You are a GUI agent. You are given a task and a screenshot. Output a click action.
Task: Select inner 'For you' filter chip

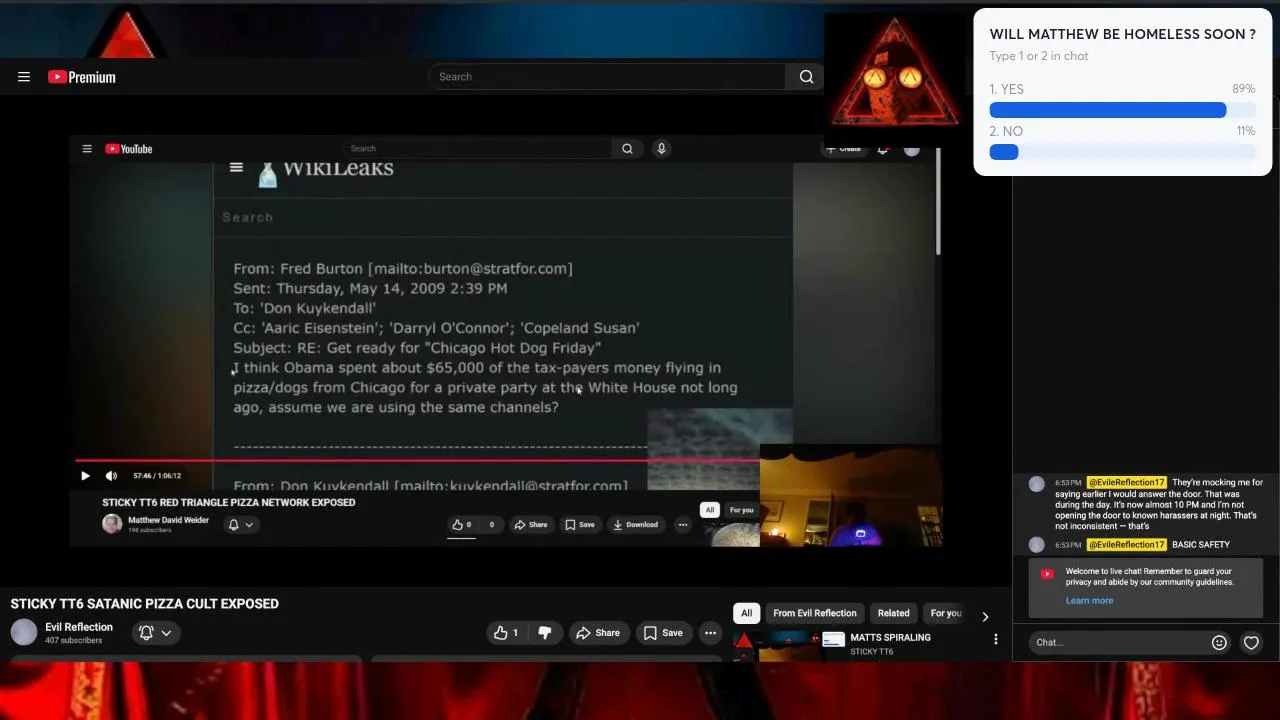741,510
